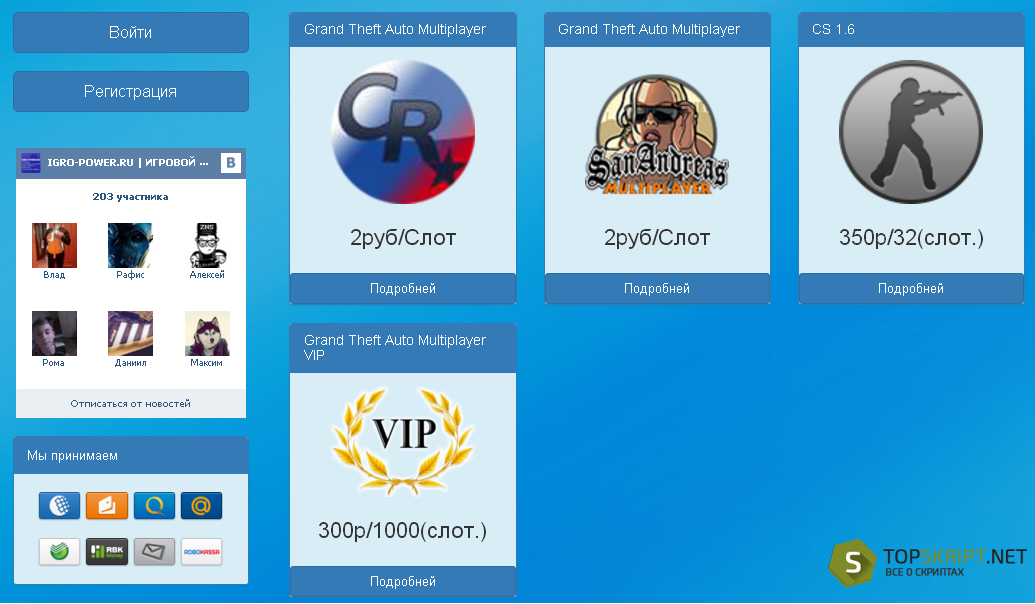
Task: Open Рома's avatar photo
Action: [x=54, y=333]
